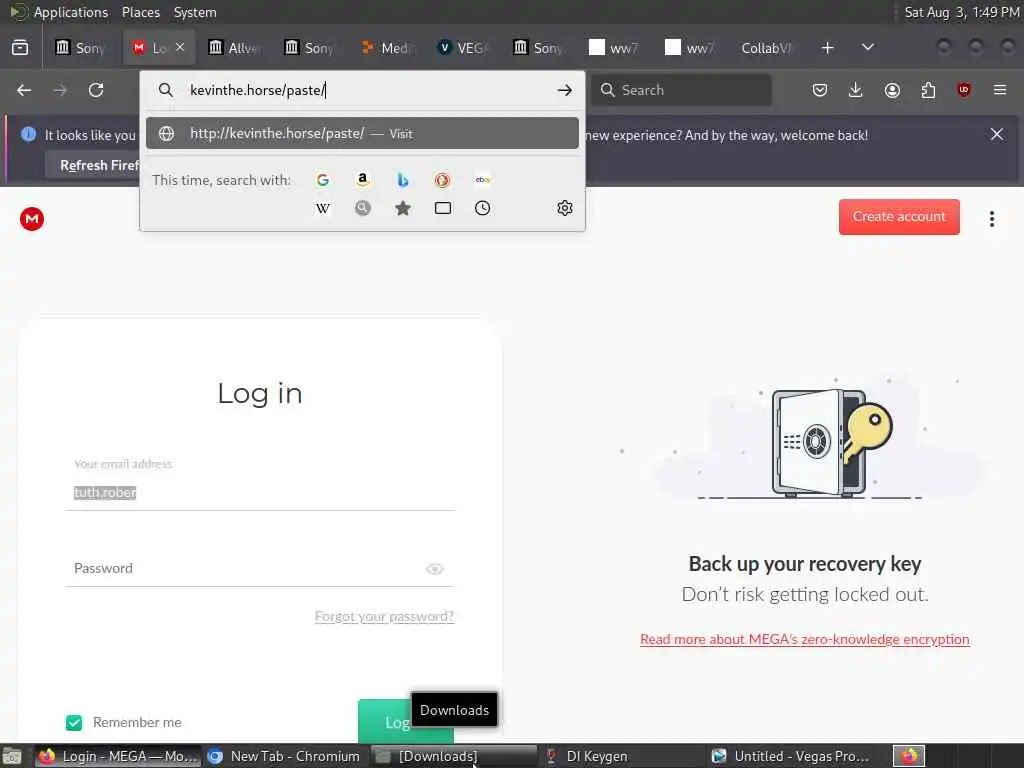Screen dimensions: 1024x768
Task: Switch to the Medi tab
Action: click(x=388, y=48)
